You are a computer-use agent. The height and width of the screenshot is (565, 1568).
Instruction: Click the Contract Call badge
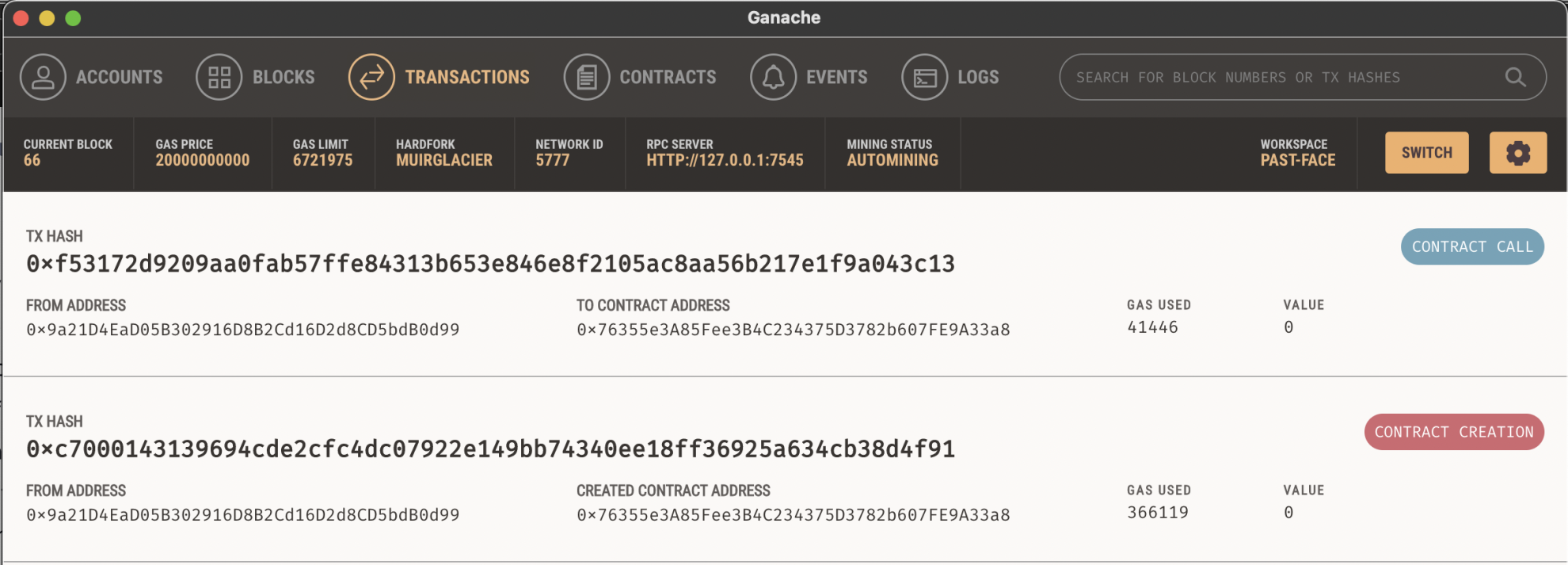tap(1472, 246)
